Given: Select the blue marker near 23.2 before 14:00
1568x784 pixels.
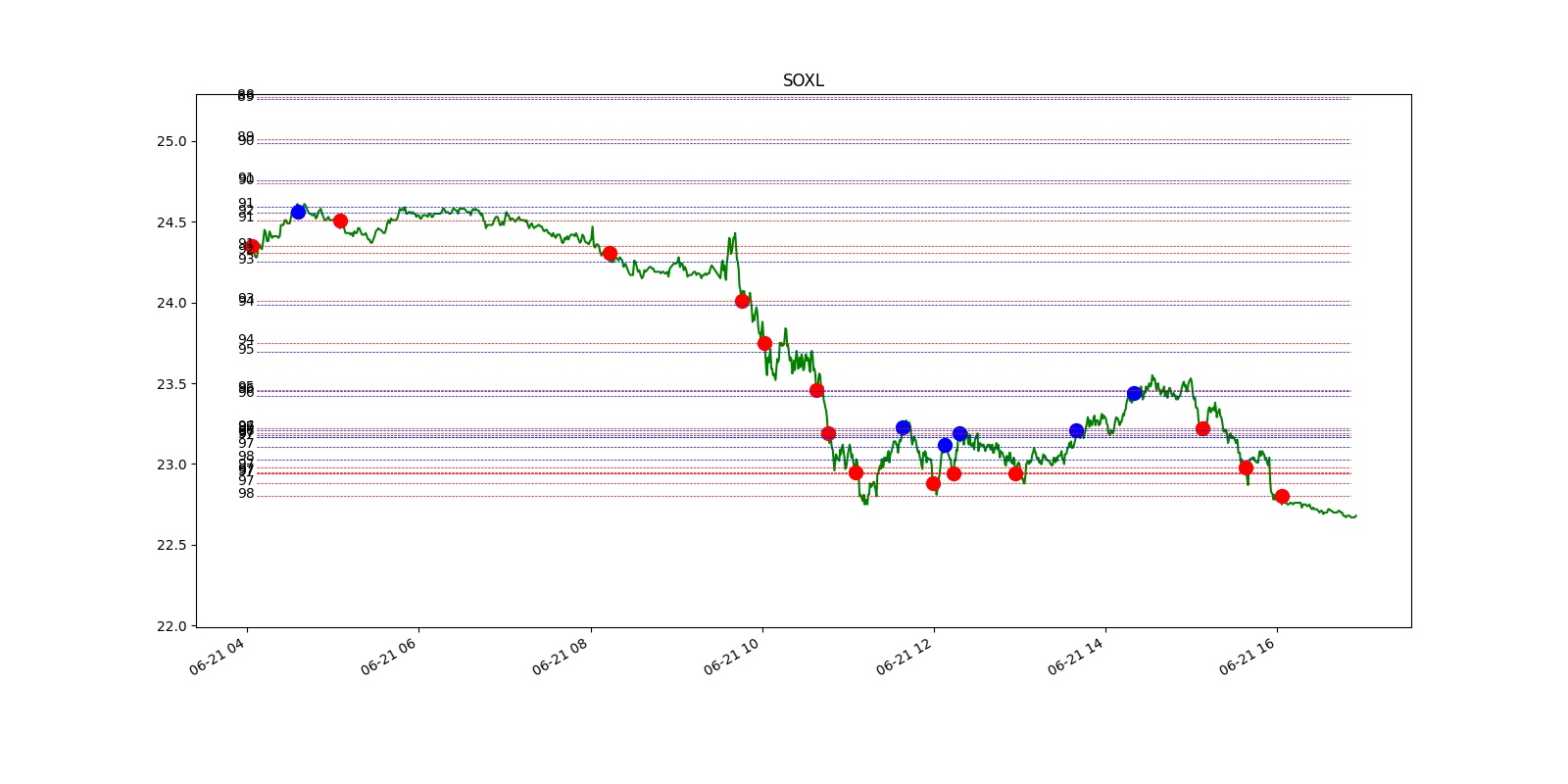Looking at the screenshot, I should click(x=1076, y=430).
